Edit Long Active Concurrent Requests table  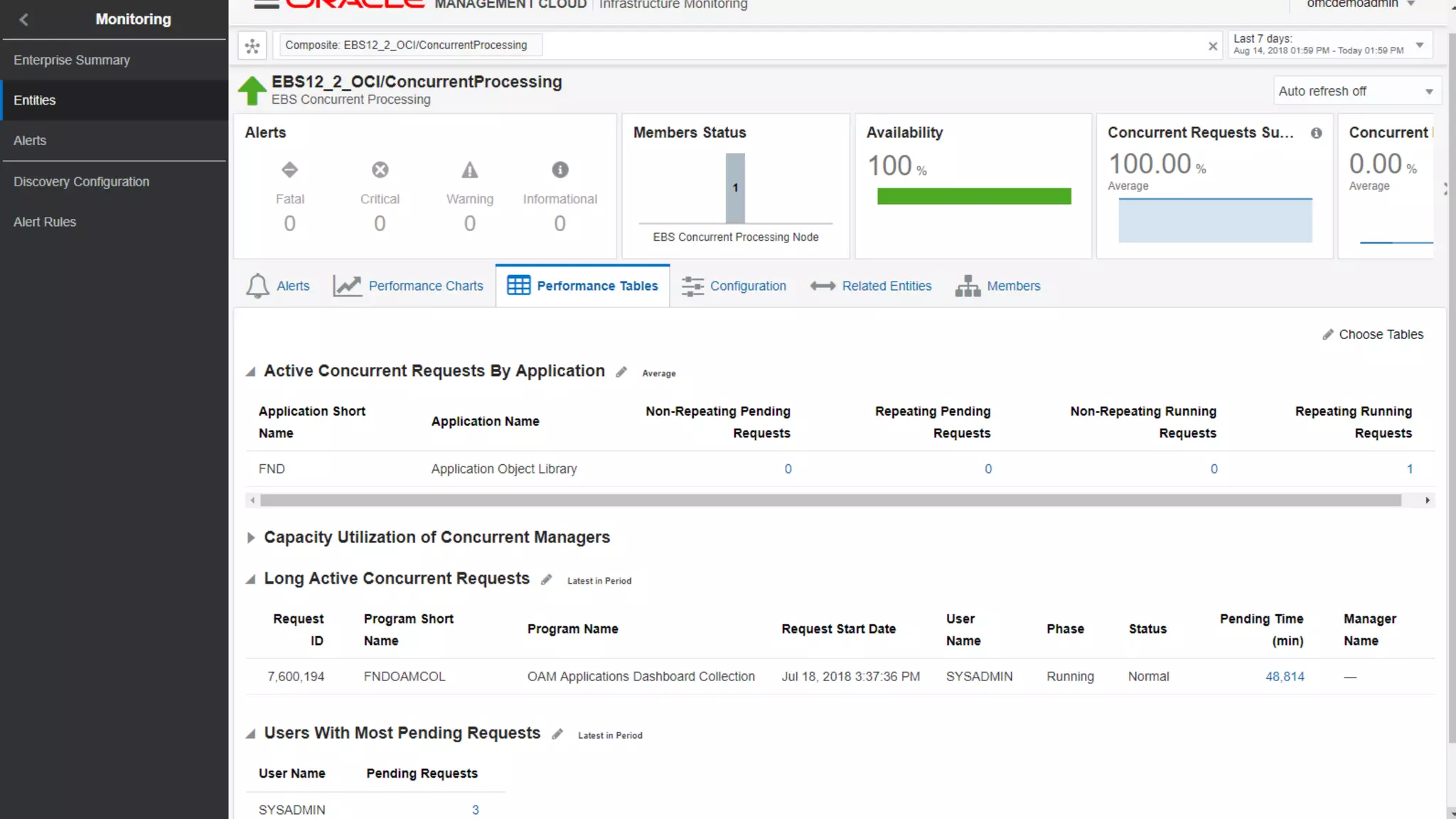pos(546,580)
